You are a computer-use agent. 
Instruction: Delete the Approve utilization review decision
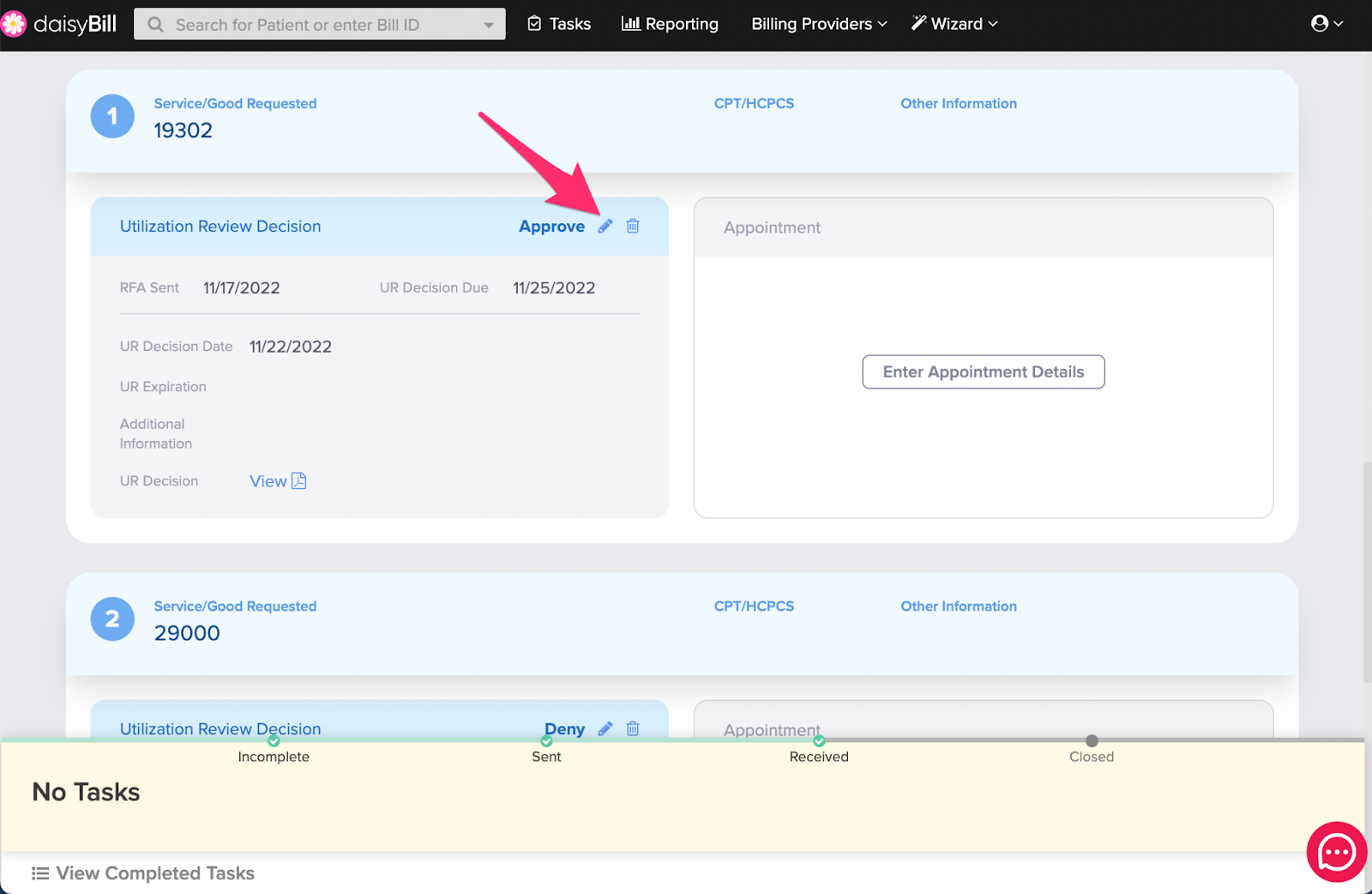[633, 226]
